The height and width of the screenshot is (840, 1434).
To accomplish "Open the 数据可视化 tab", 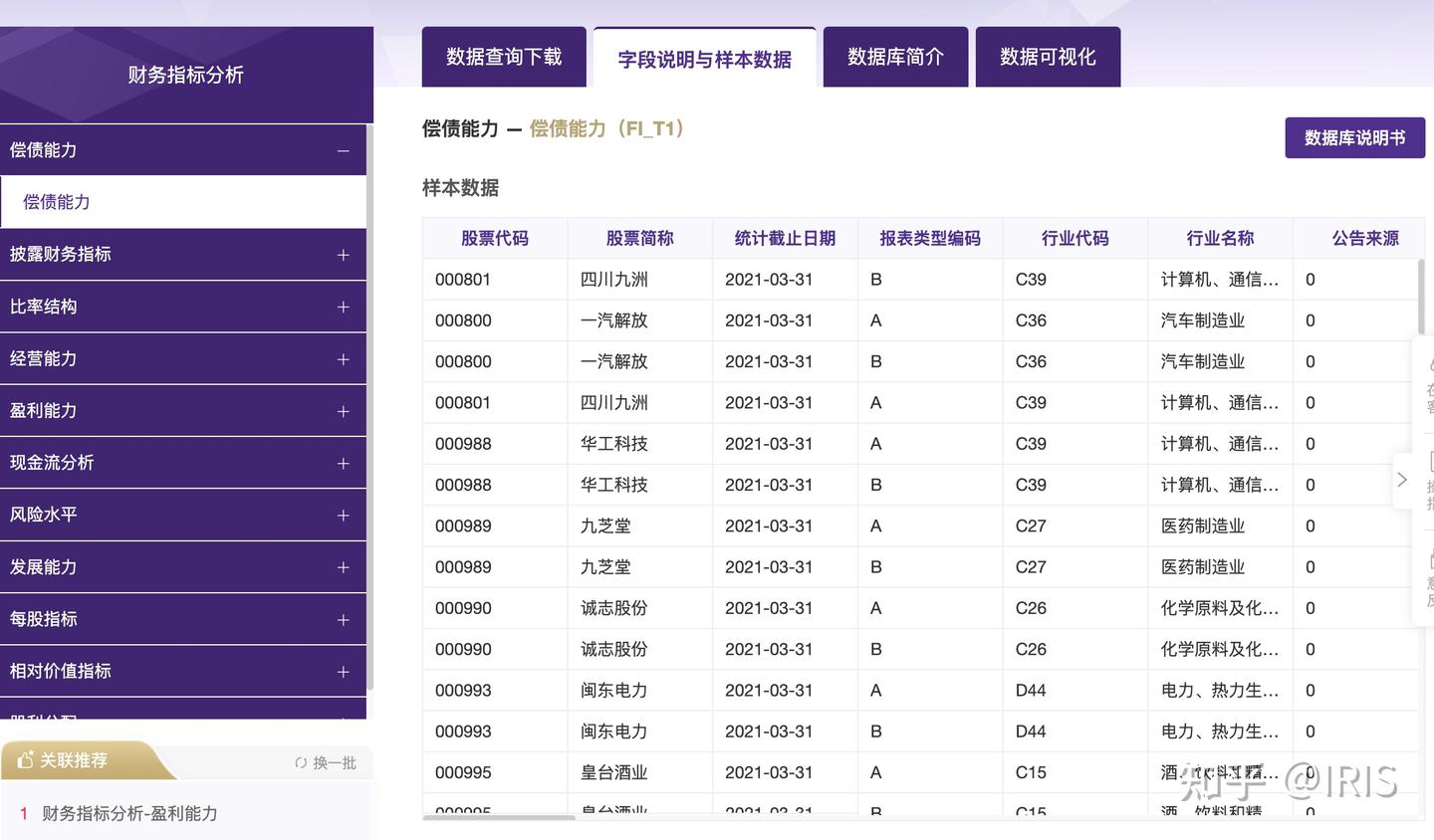I will (1048, 57).
